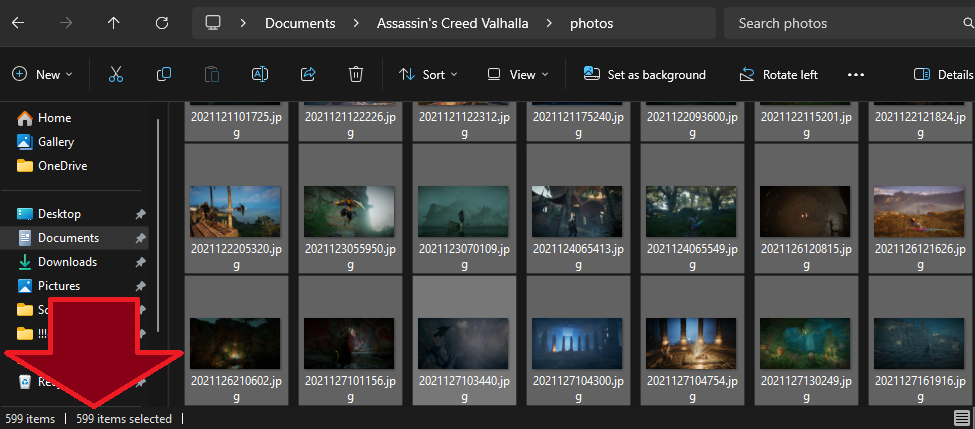This screenshot has width=975, height=429.
Task: Unpin Downloads using its pin icon
Action: click(x=141, y=262)
